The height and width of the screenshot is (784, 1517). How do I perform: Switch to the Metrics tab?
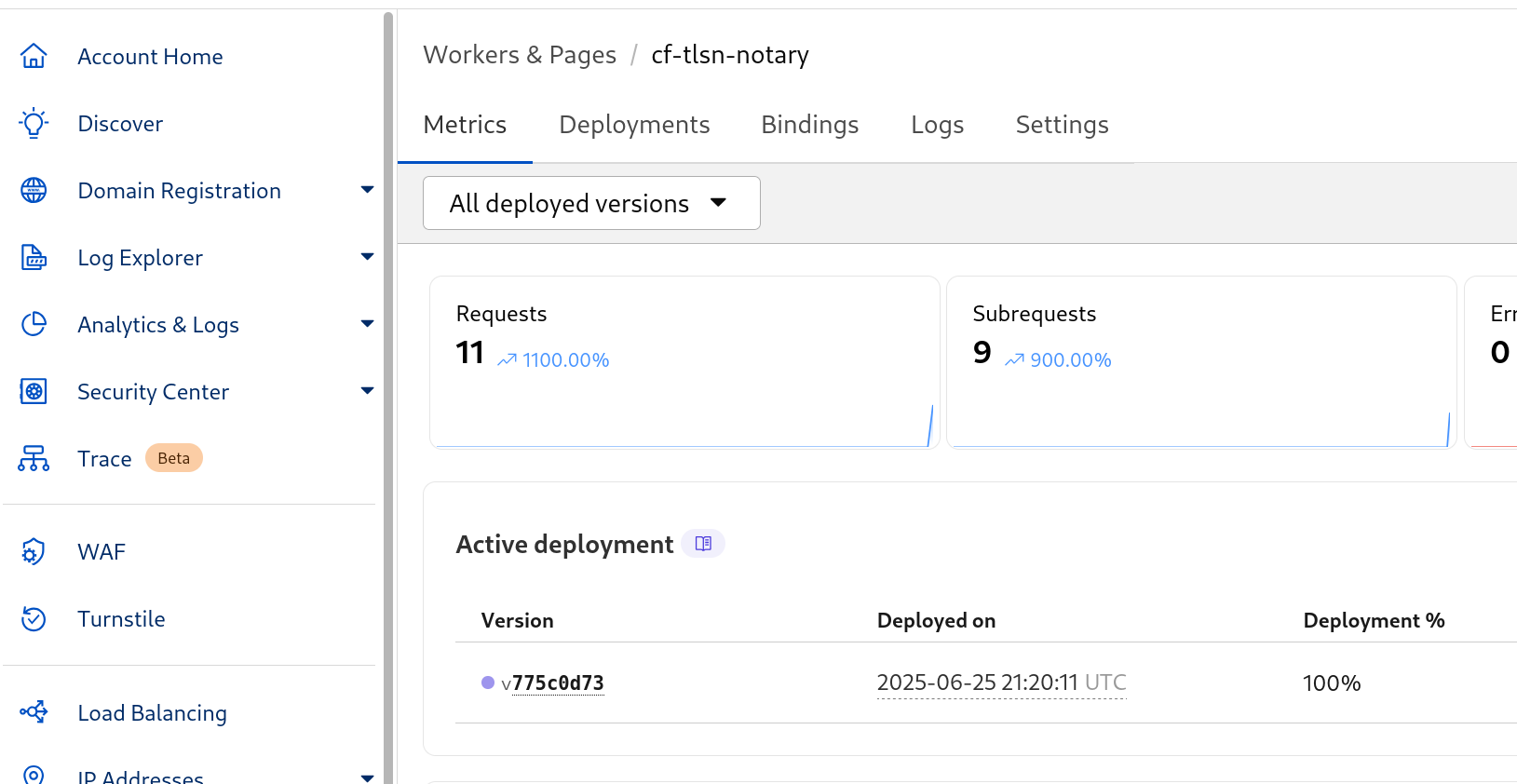pyautogui.click(x=465, y=125)
